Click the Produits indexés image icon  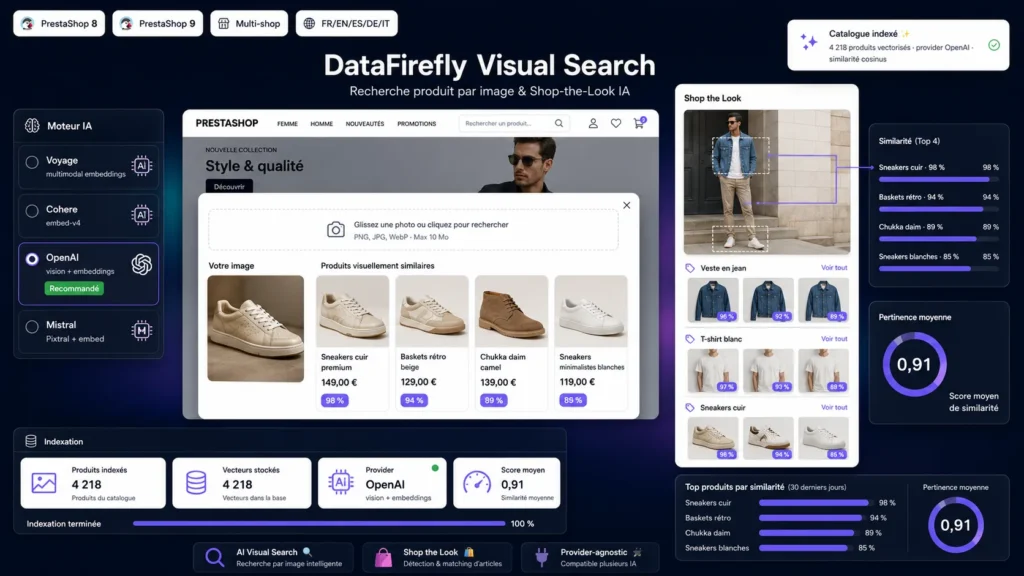point(44,483)
